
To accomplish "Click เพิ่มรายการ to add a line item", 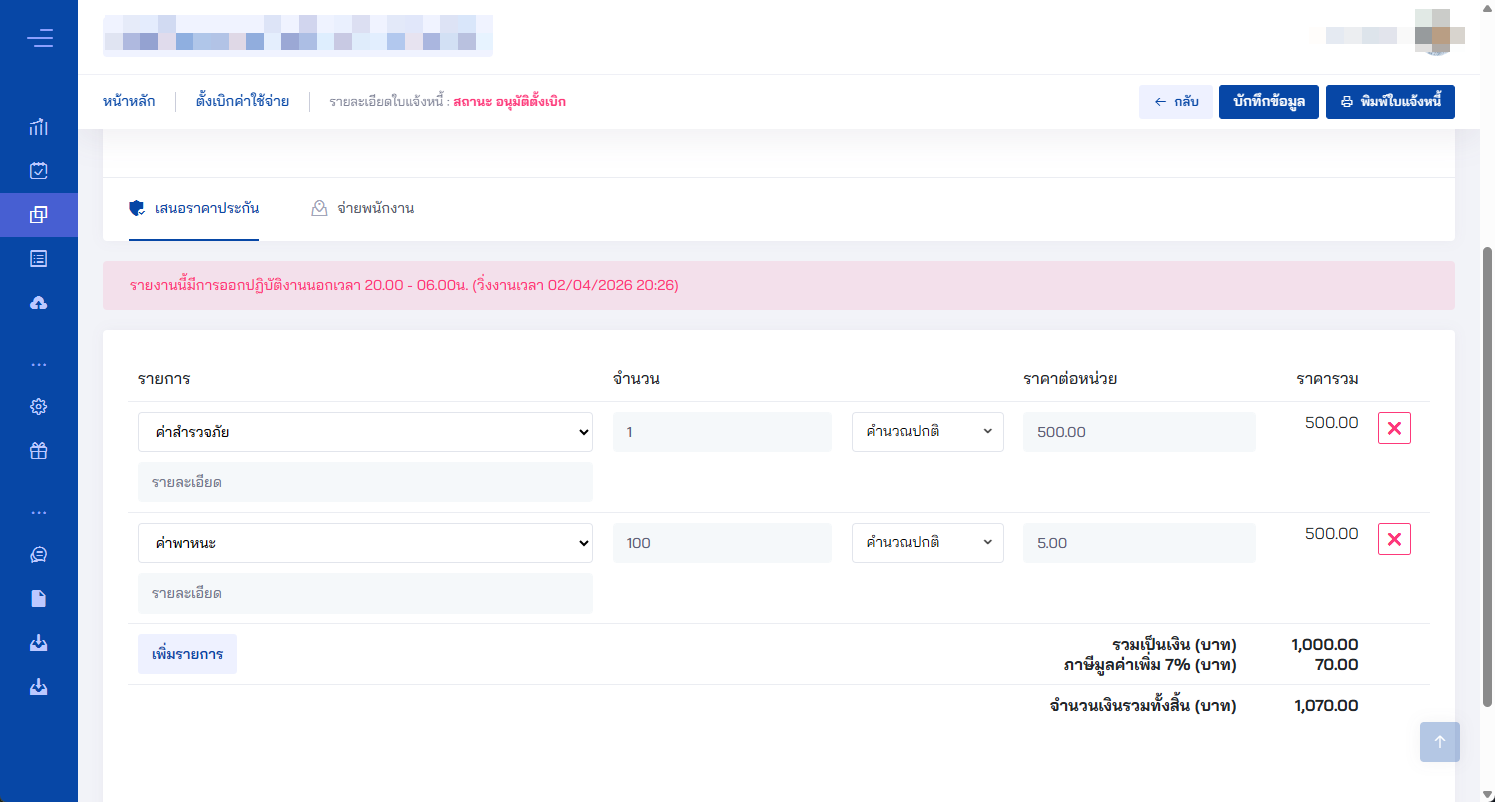I will (187, 653).
